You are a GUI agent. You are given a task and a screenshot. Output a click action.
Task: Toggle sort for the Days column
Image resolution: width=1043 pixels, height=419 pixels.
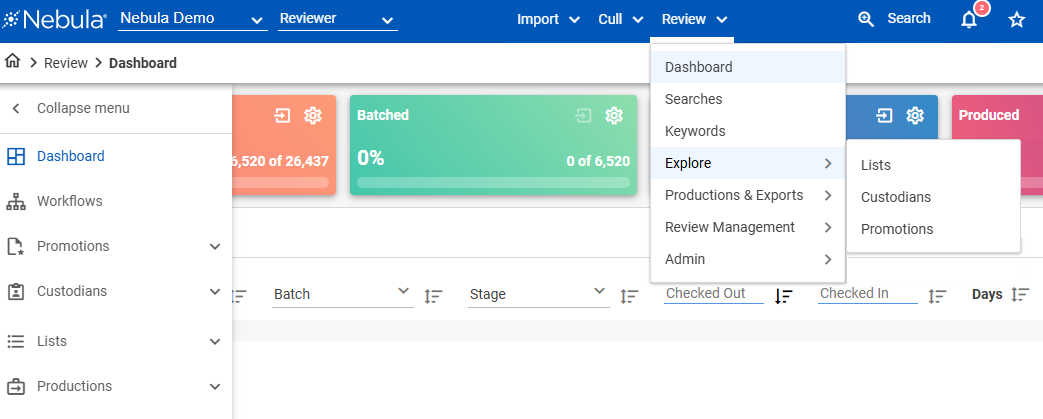point(1019,295)
